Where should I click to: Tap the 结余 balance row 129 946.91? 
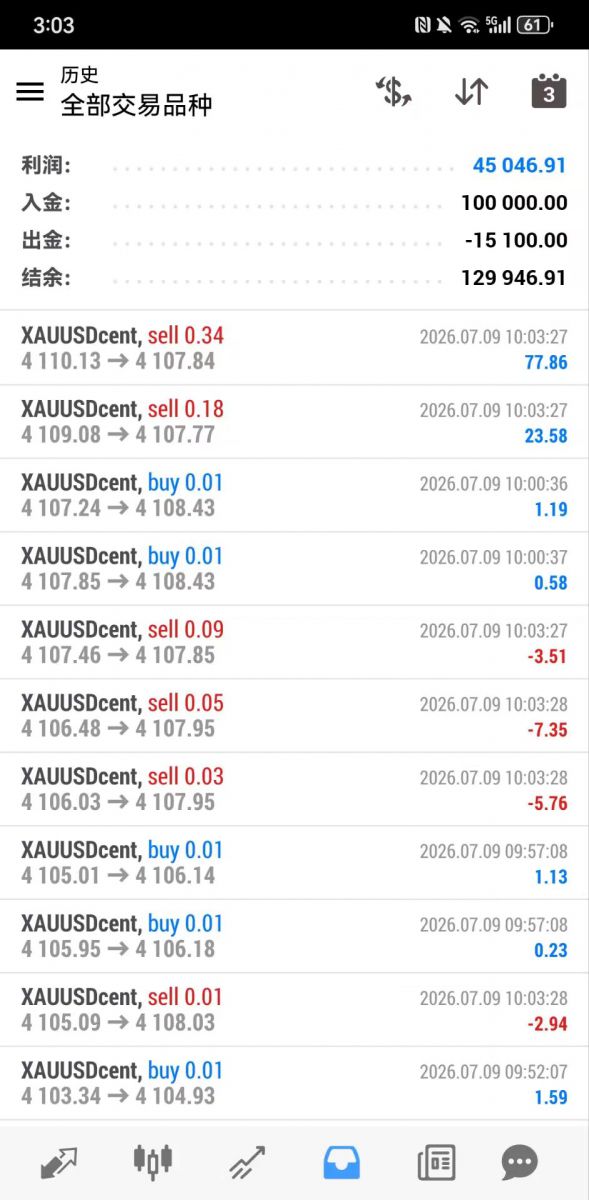pyautogui.click(x=294, y=278)
